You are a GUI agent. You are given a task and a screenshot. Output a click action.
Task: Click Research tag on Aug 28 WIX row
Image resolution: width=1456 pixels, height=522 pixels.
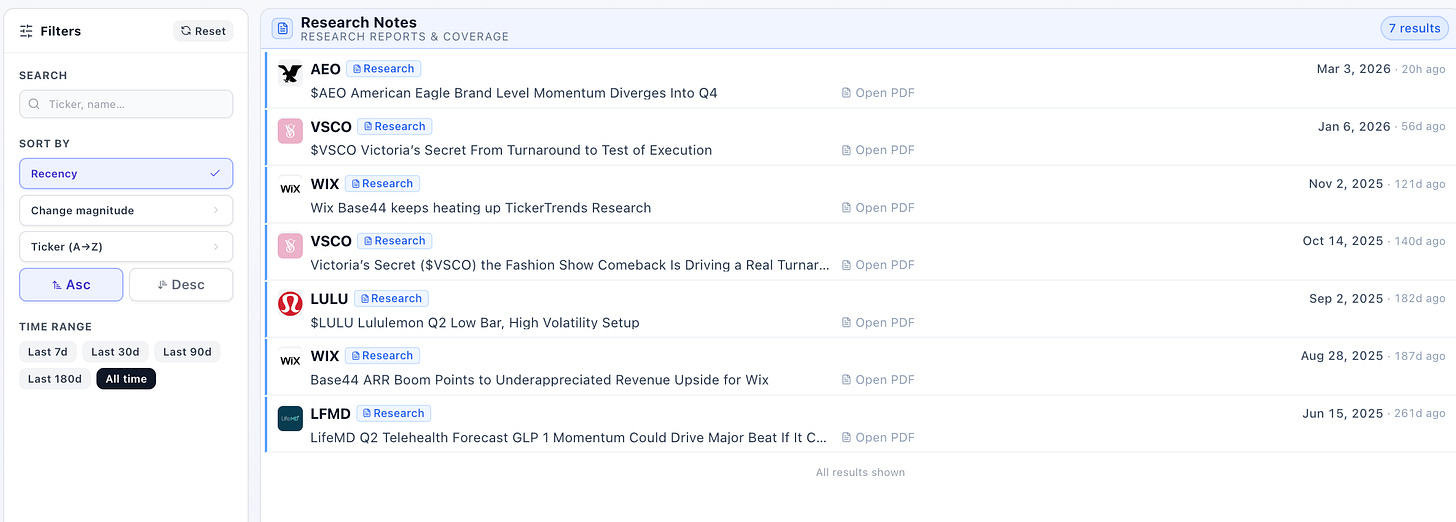(382, 355)
